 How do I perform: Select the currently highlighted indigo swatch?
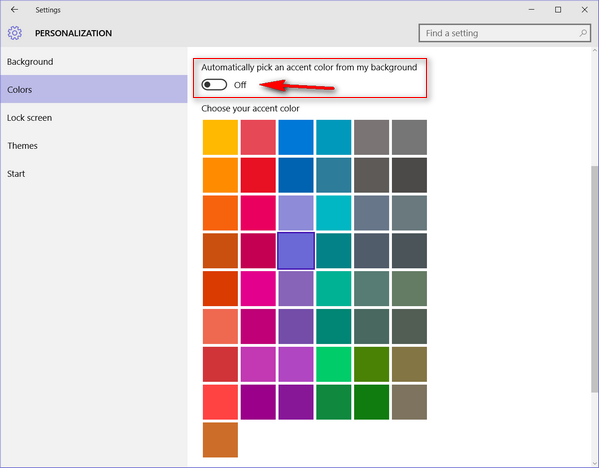tap(296, 251)
